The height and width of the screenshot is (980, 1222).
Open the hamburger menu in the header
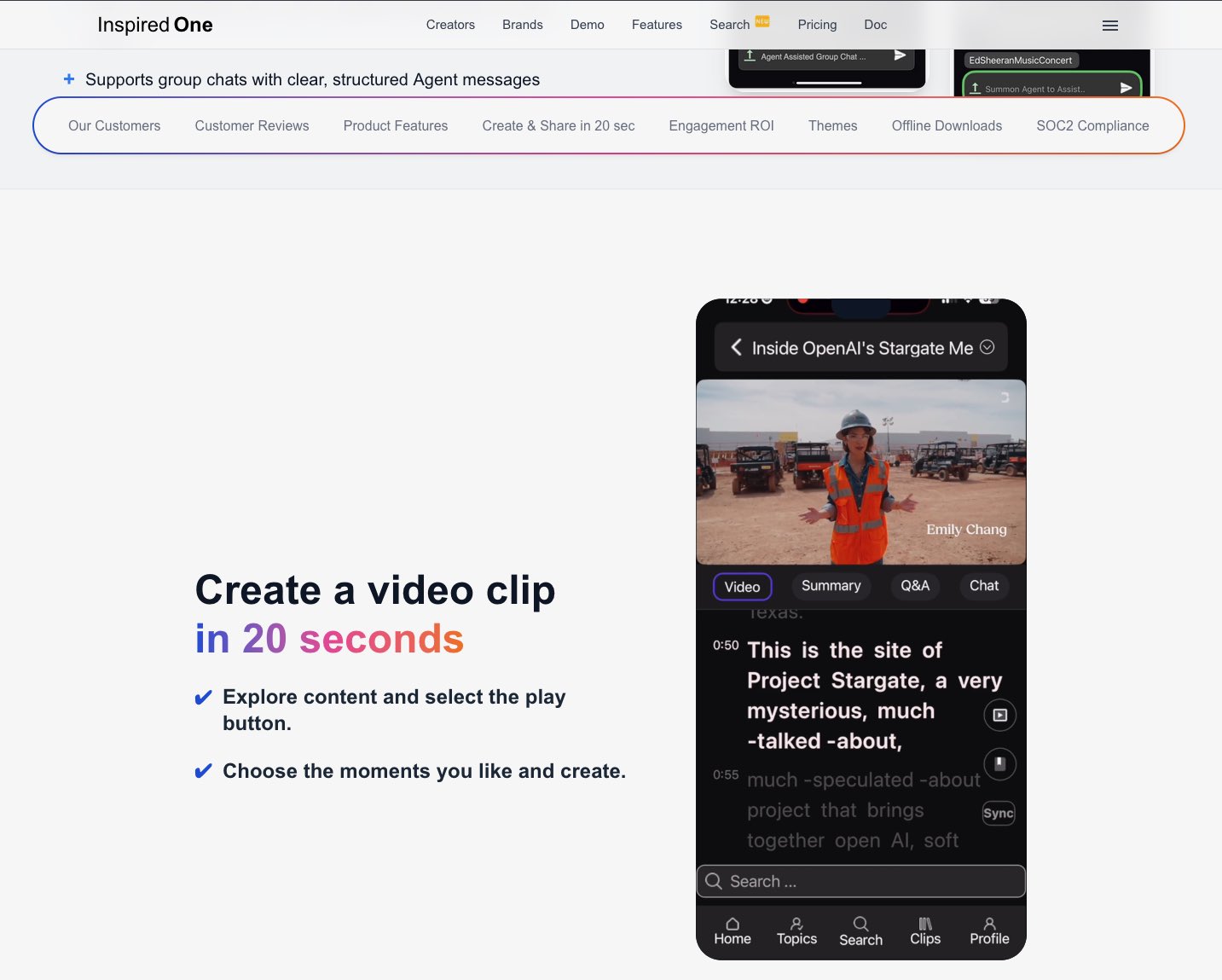[1109, 26]
